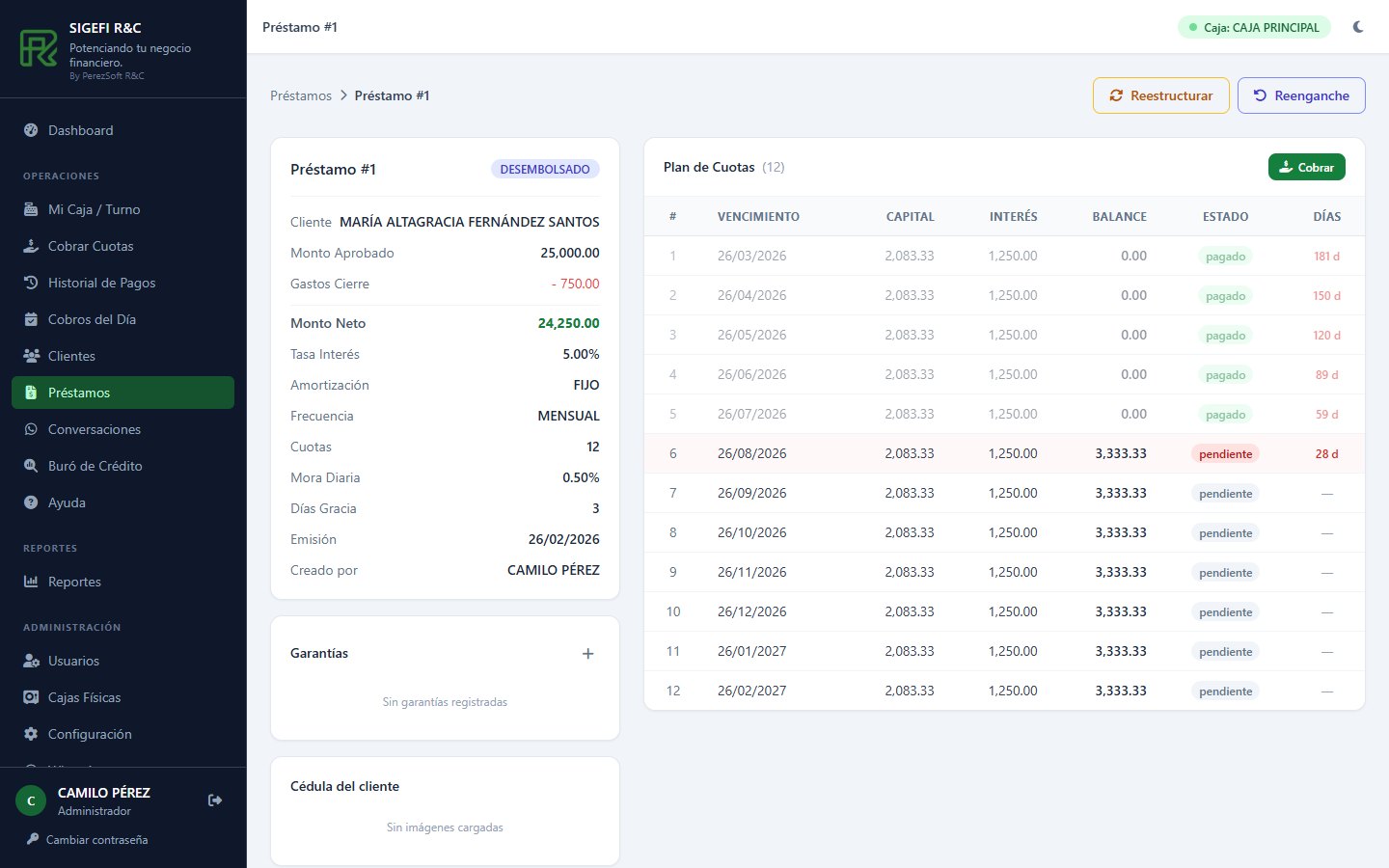Click the Buró de Crédito search icon
This screenshot has height=868, width=1389.
pos(31,466)
